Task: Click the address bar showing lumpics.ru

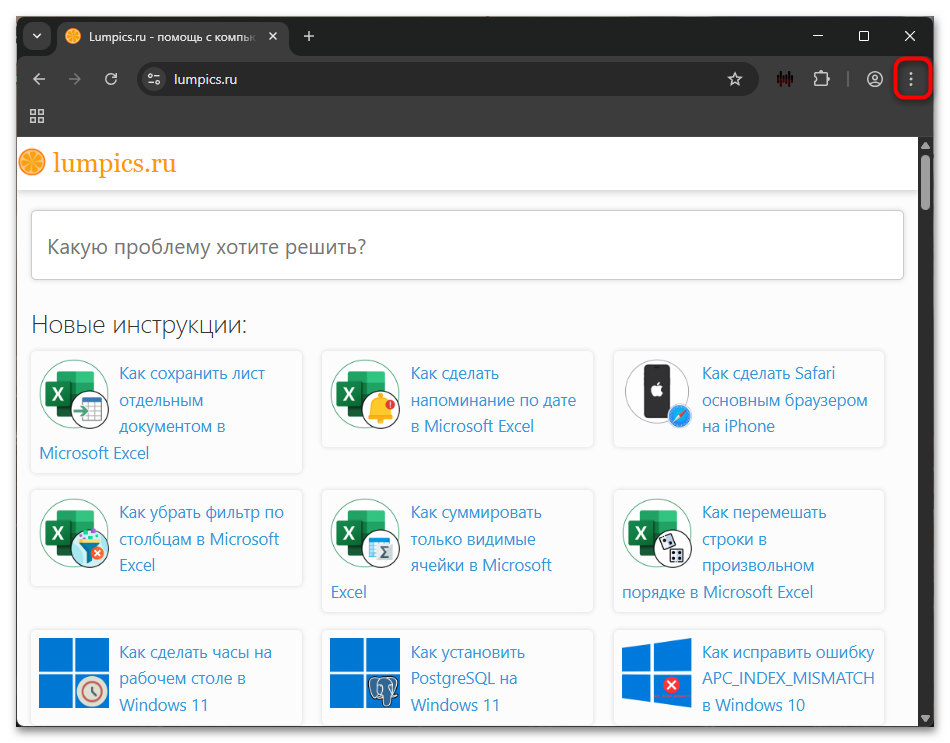Action: click(448, 79)
